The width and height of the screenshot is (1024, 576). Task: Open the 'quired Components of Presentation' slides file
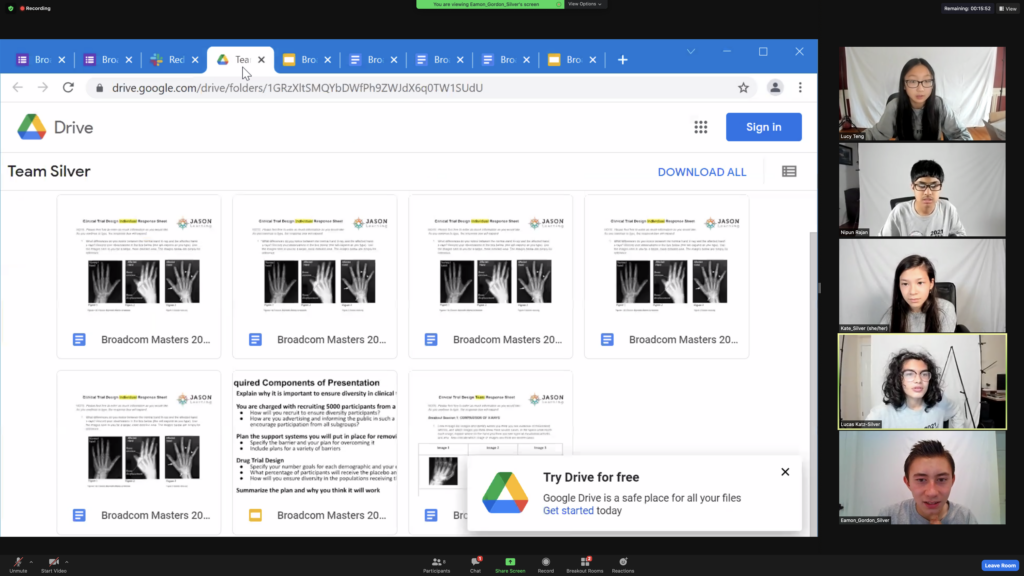coord(315,453)
